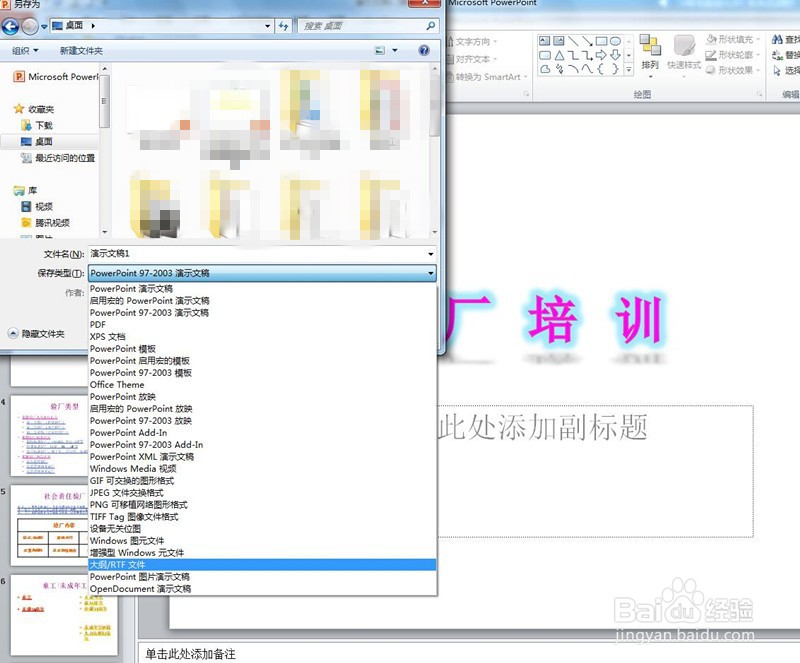The width and height of the screenshot is (800, 663).
Task: Open Shape Effects (形状效果) dropdown
Action: coord(733,70)
